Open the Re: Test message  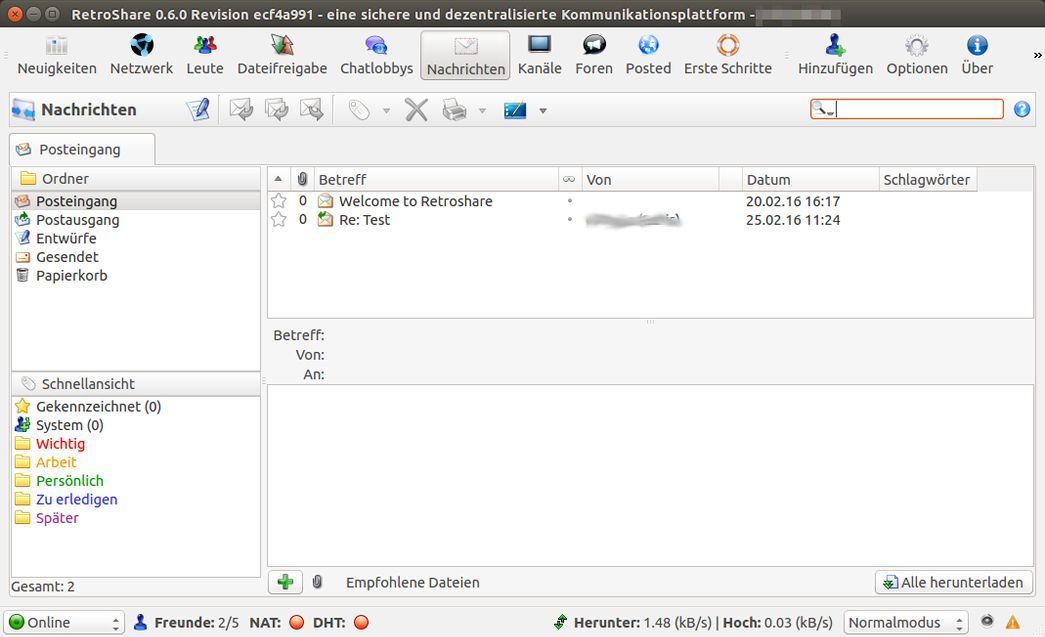pos(365,220)
